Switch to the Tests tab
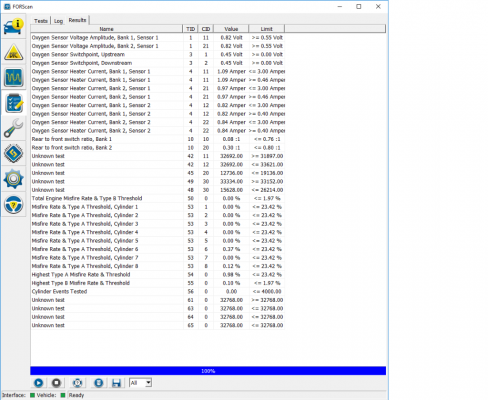 coord(41,21)
